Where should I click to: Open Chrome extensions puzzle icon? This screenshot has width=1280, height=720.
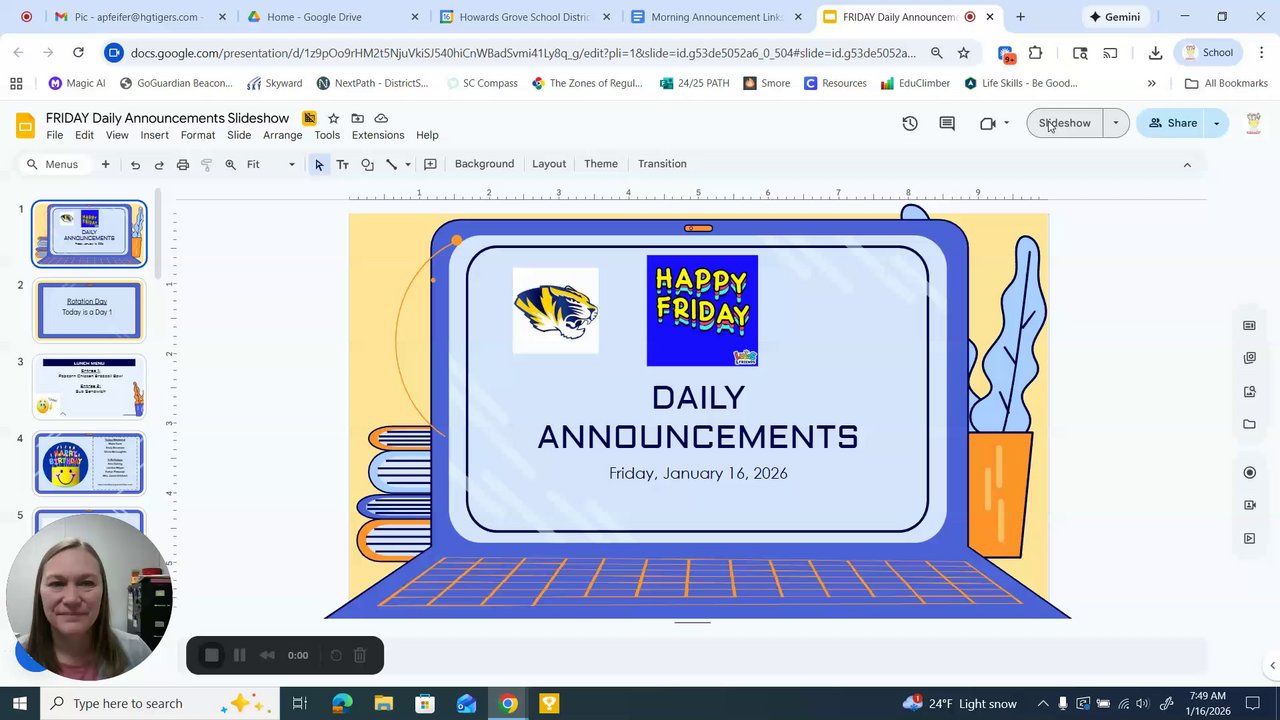pyautogui.click(x=1035, y=53)
